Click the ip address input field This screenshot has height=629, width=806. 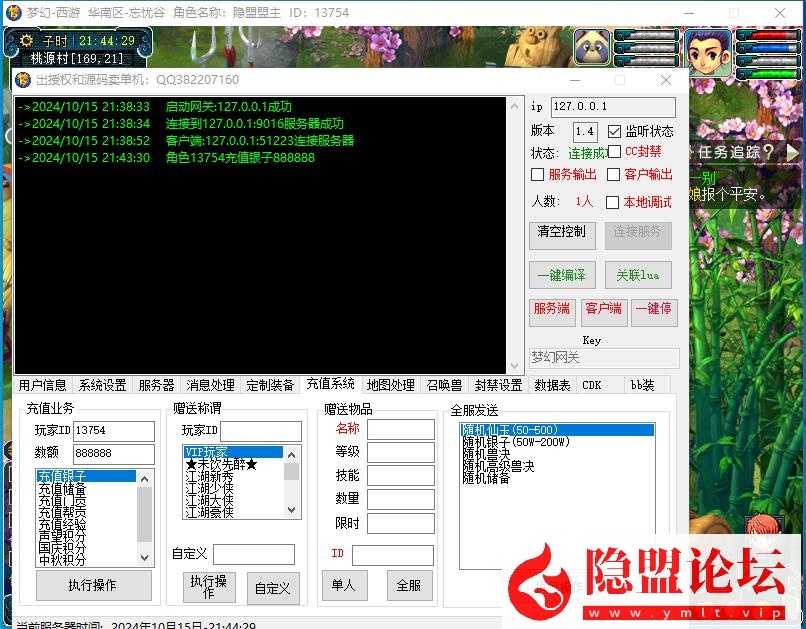click(613, 107)
